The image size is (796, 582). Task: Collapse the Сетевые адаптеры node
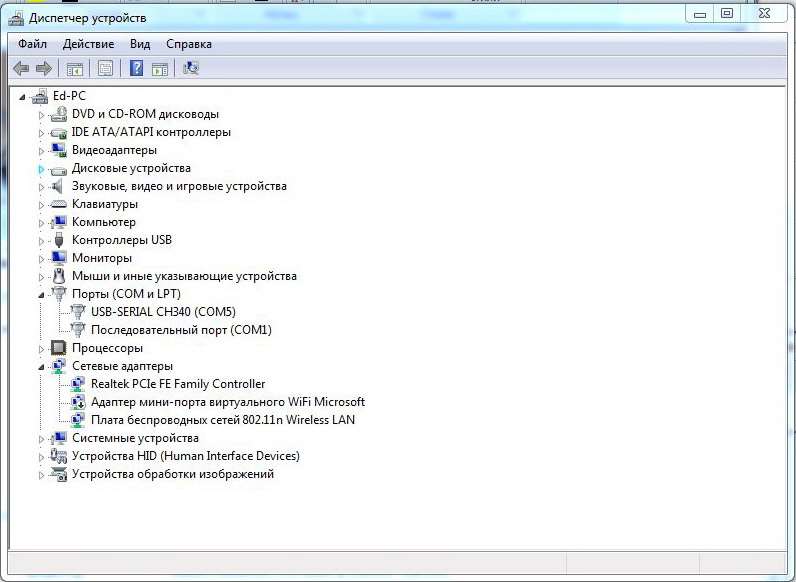click(41, 367)
